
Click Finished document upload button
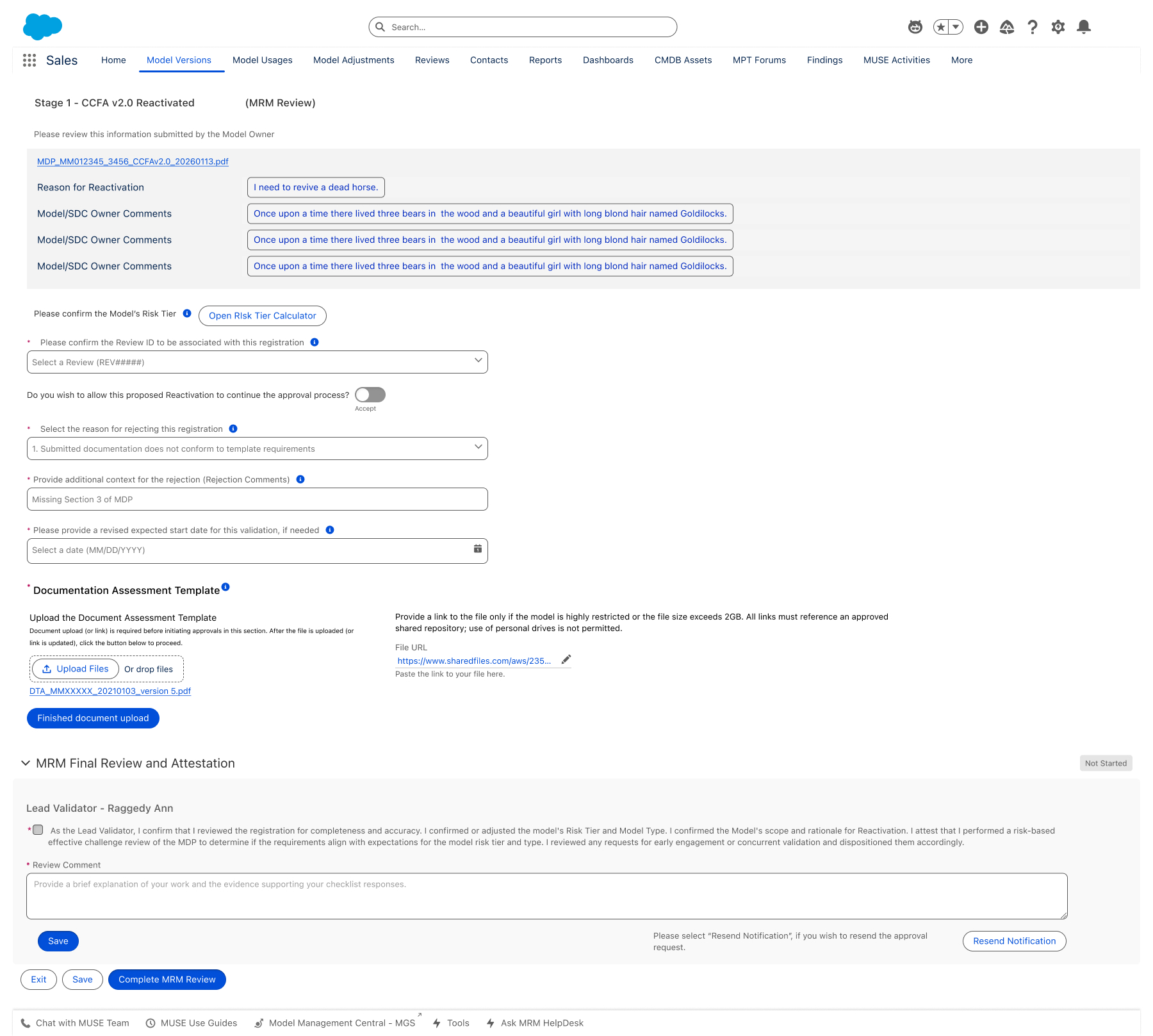[x=93, y=718]
